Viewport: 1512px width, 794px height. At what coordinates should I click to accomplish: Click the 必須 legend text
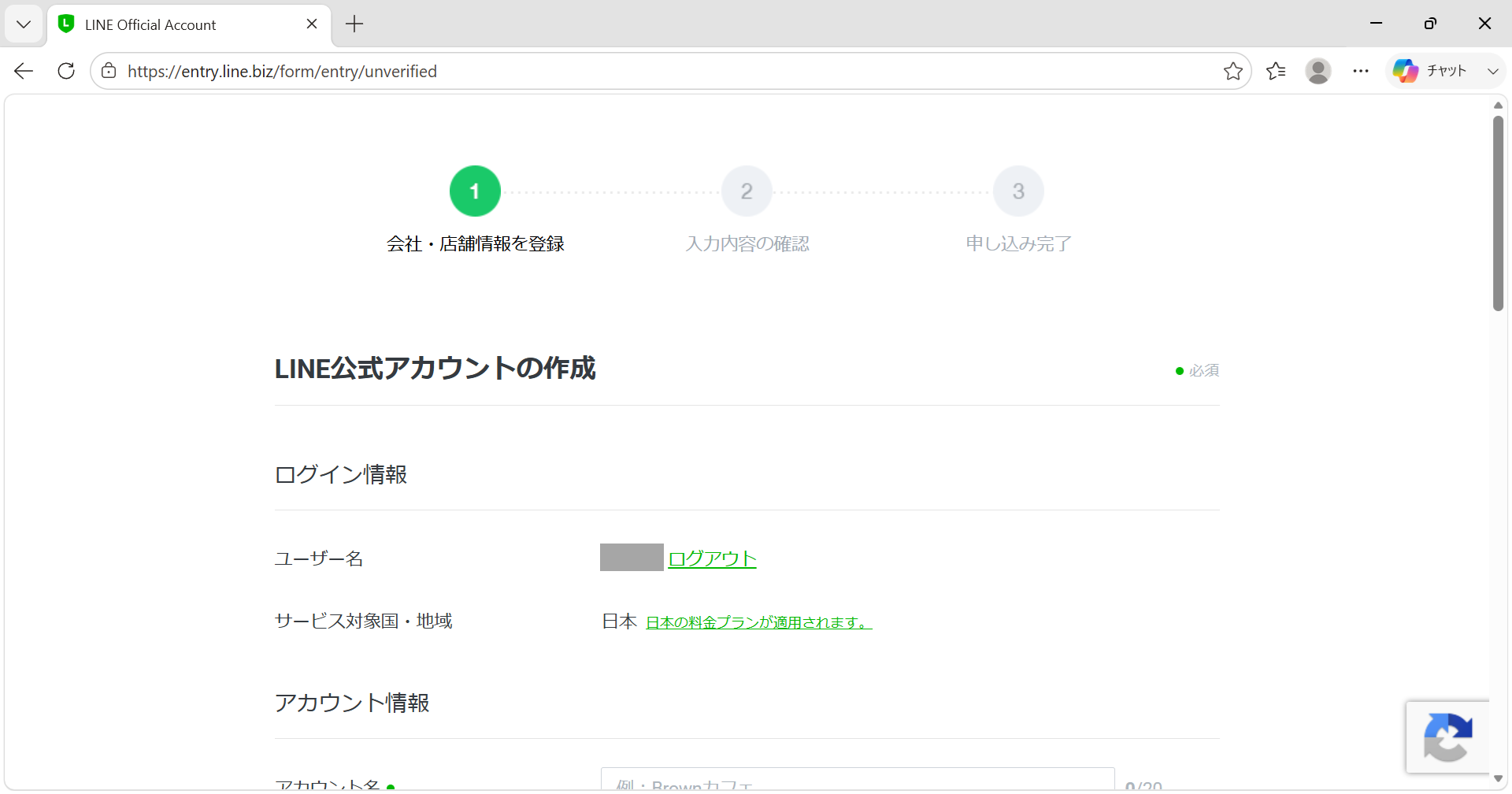click(x=1204, y=370)
